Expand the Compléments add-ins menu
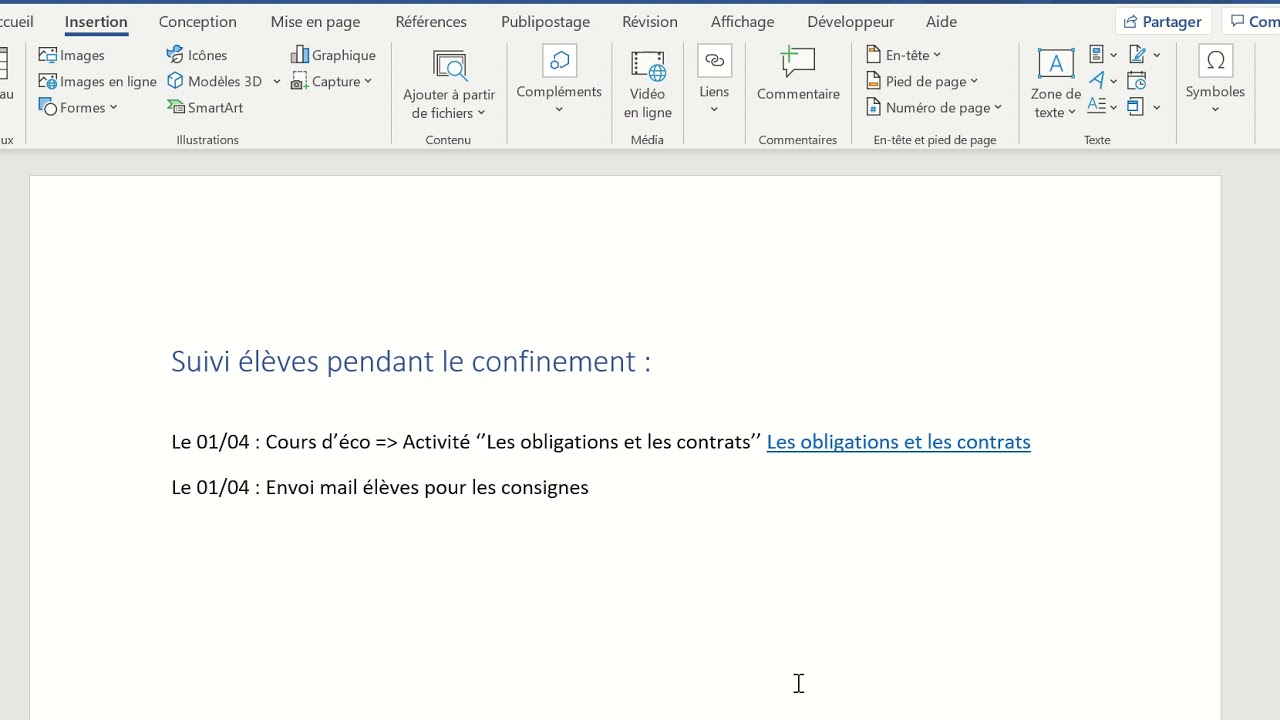Screen dimensions: 1280x720 [559, 80]
